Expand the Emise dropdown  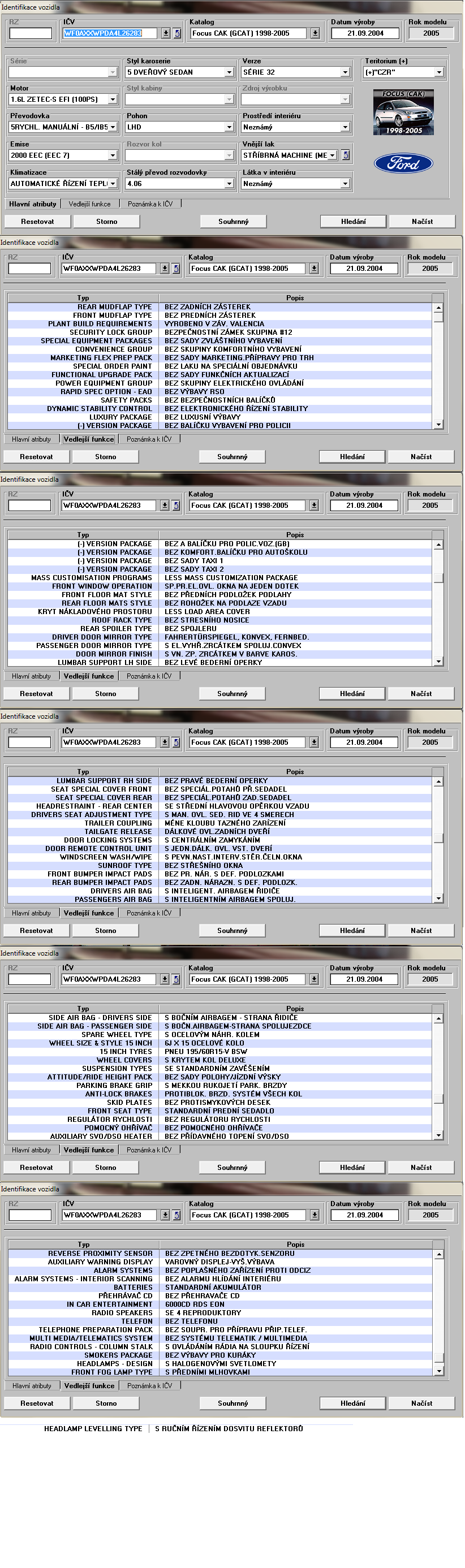tap(113, 155)
